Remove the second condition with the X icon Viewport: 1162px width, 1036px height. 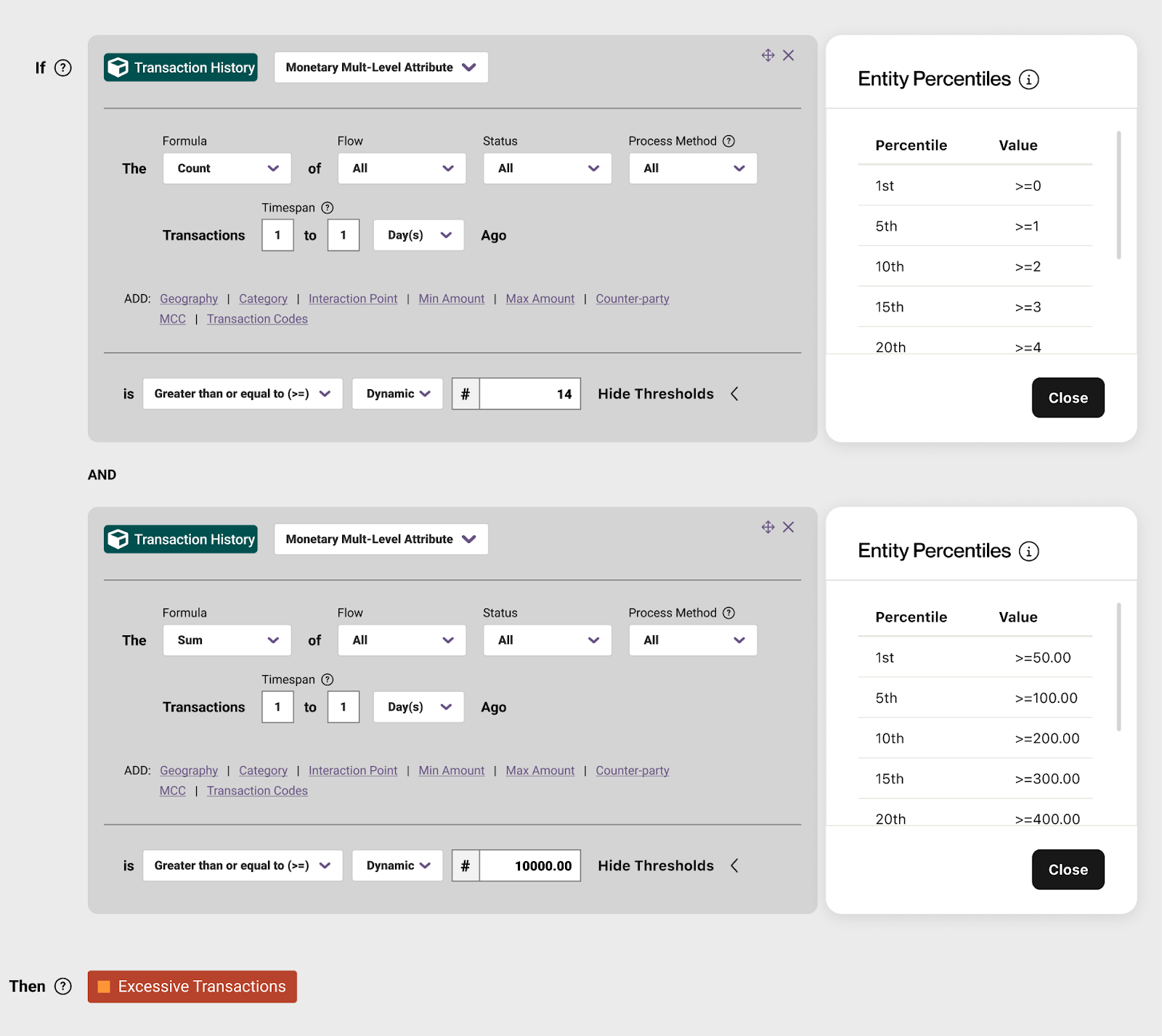(x=789, y=527)
